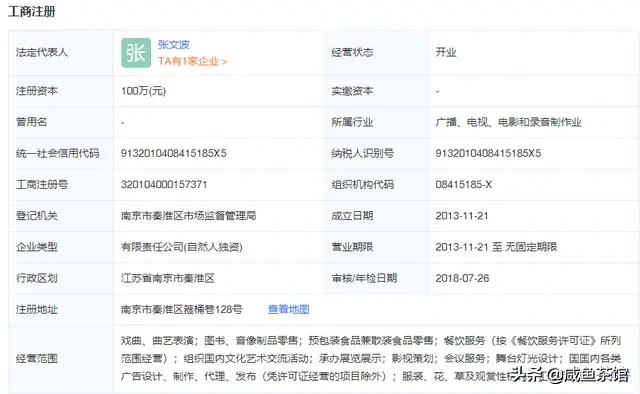This screenshot has width=640, height=394.
Task: Select the 开业 status value
Action: click(446, 52)
